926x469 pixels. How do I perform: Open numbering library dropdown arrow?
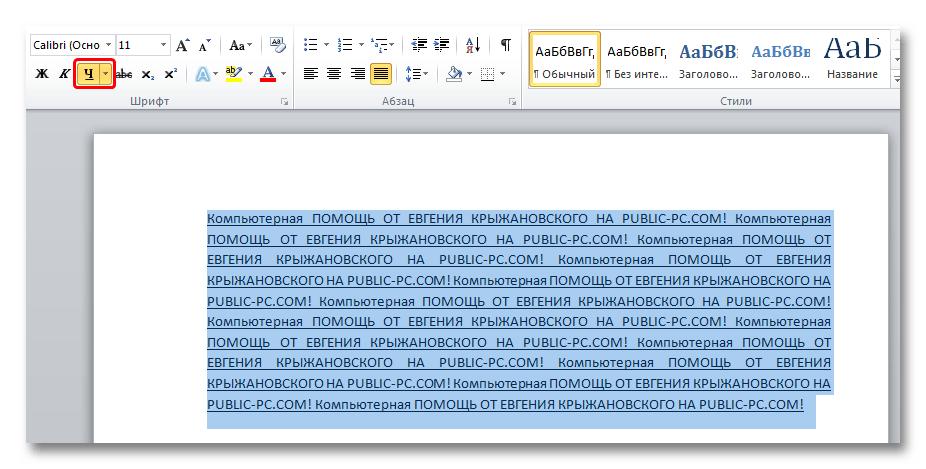coord(361,45)
